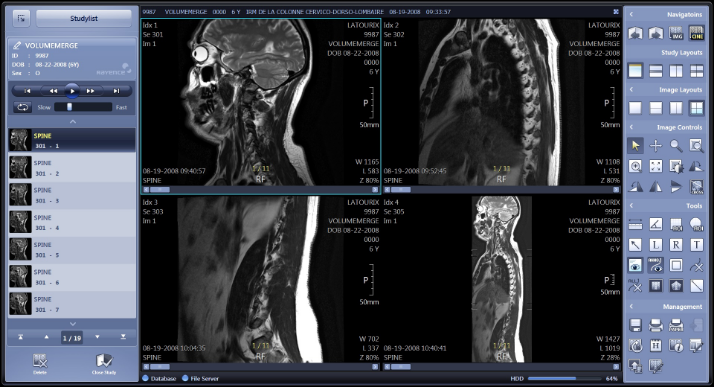Image resolution: width=714 pixels, height=387 pixels.
Task: Click the print icon under Management
Action: click(656, 325)
